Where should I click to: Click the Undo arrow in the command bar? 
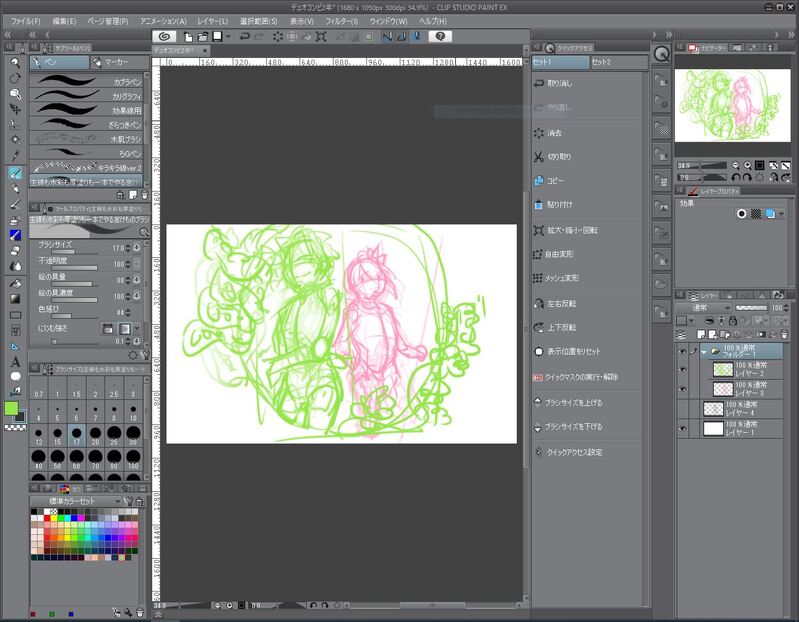245,37
